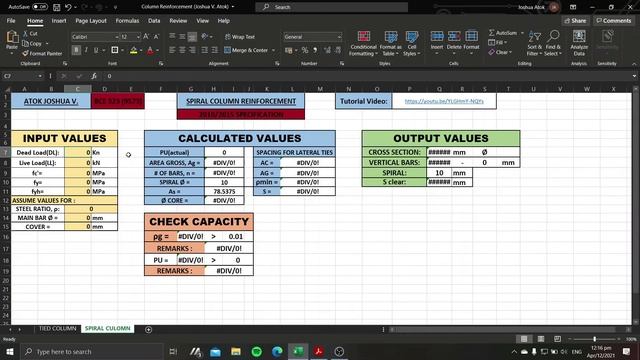
Task: Expand the Merge & Center dropdown arrow
Action: 273,50
